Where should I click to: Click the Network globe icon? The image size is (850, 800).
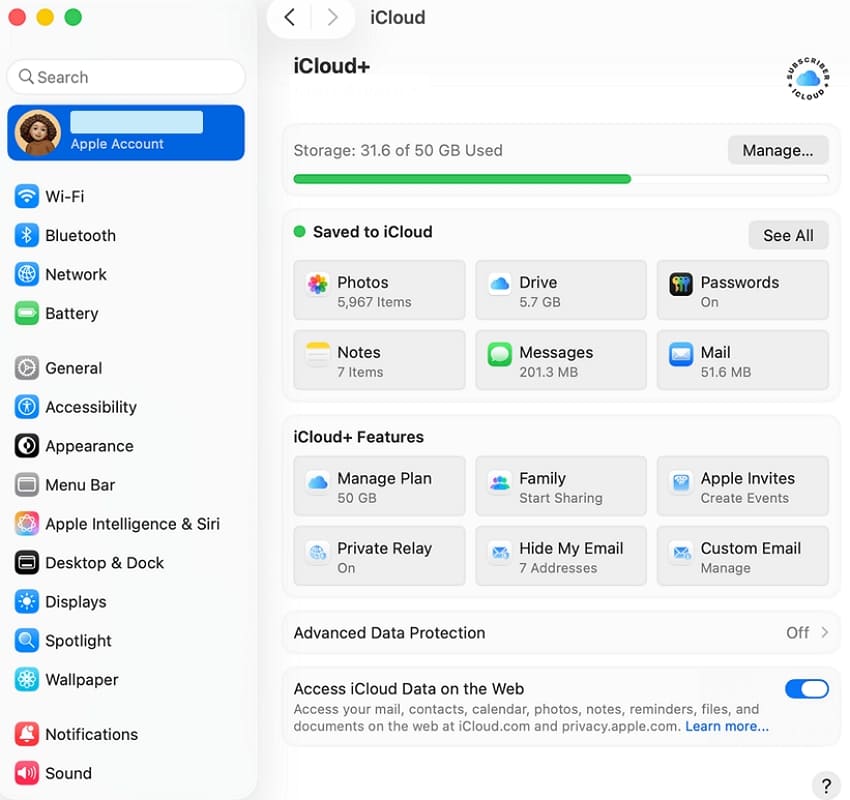tap(27, 274)
